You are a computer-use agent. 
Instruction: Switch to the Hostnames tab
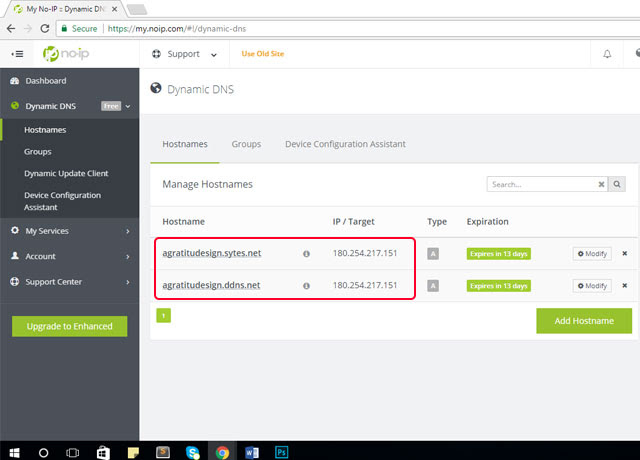pyautogui.click(x=185, y=144)
